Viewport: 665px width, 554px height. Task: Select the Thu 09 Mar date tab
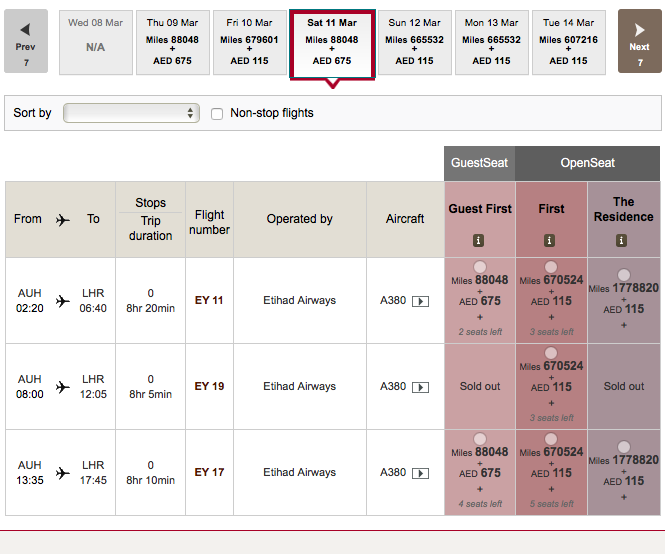coord(172,42)
